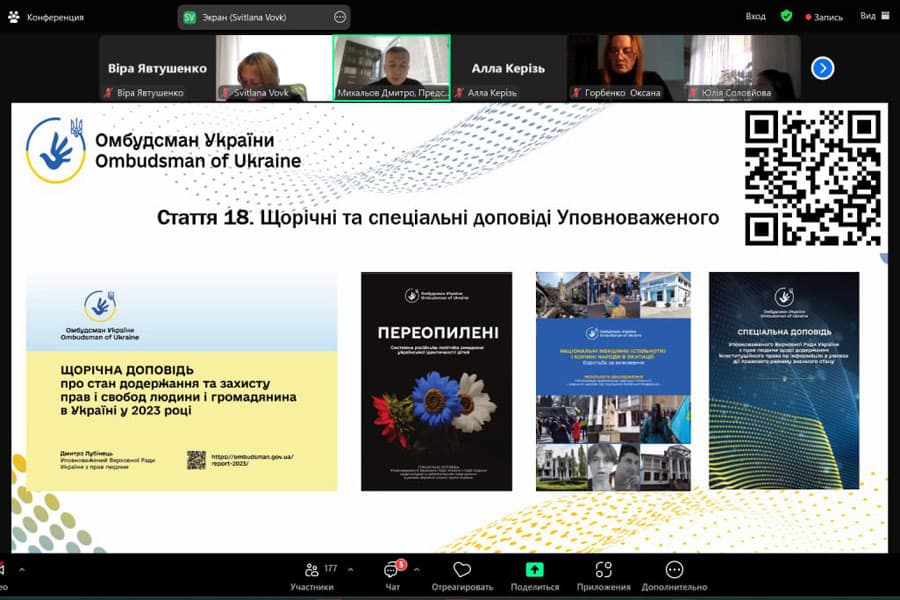Open the Apps button

tap(603, 576)
